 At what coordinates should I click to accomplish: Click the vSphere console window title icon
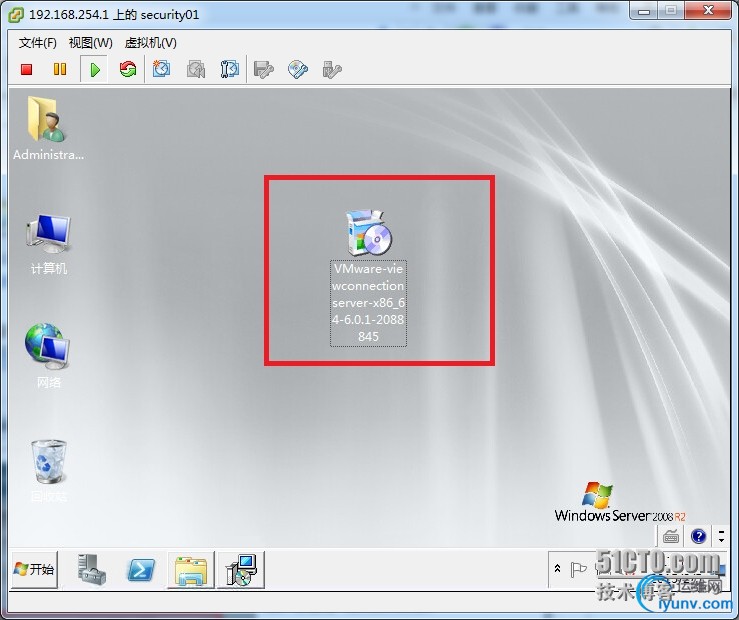[16, 15]
